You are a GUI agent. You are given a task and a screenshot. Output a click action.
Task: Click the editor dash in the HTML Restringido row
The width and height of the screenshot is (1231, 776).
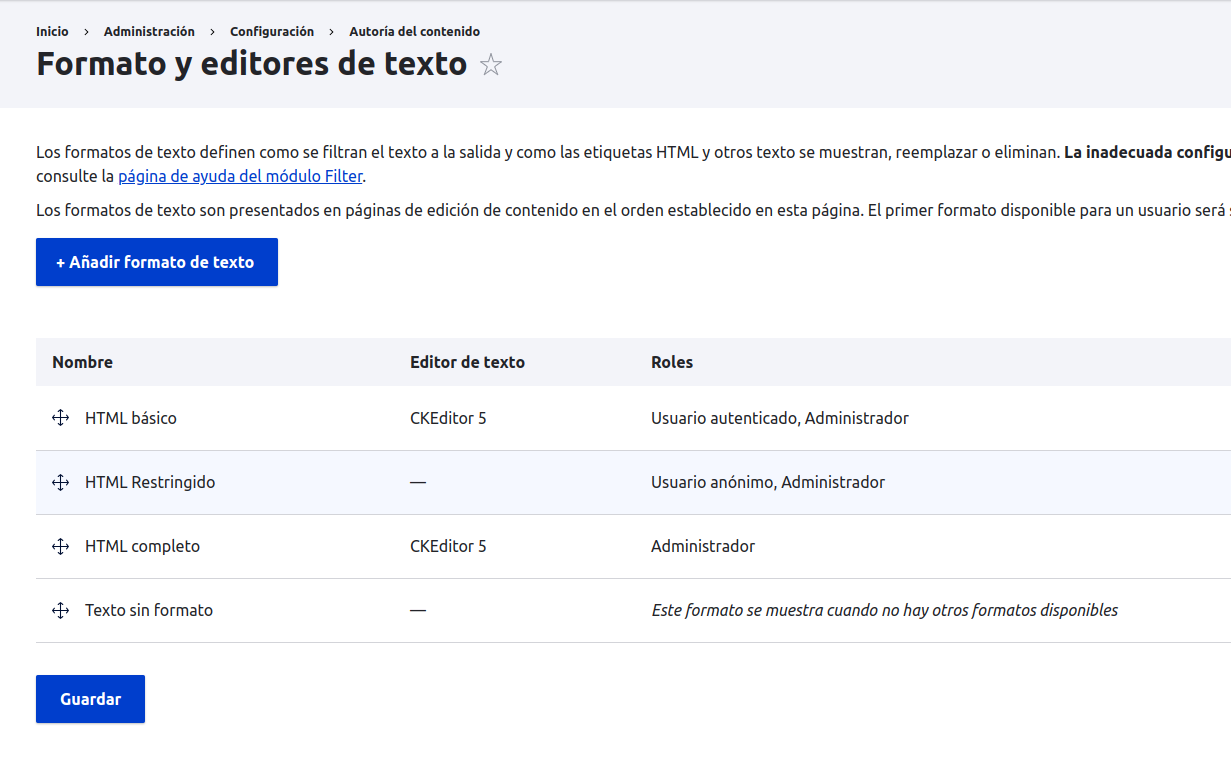[418, 482]
